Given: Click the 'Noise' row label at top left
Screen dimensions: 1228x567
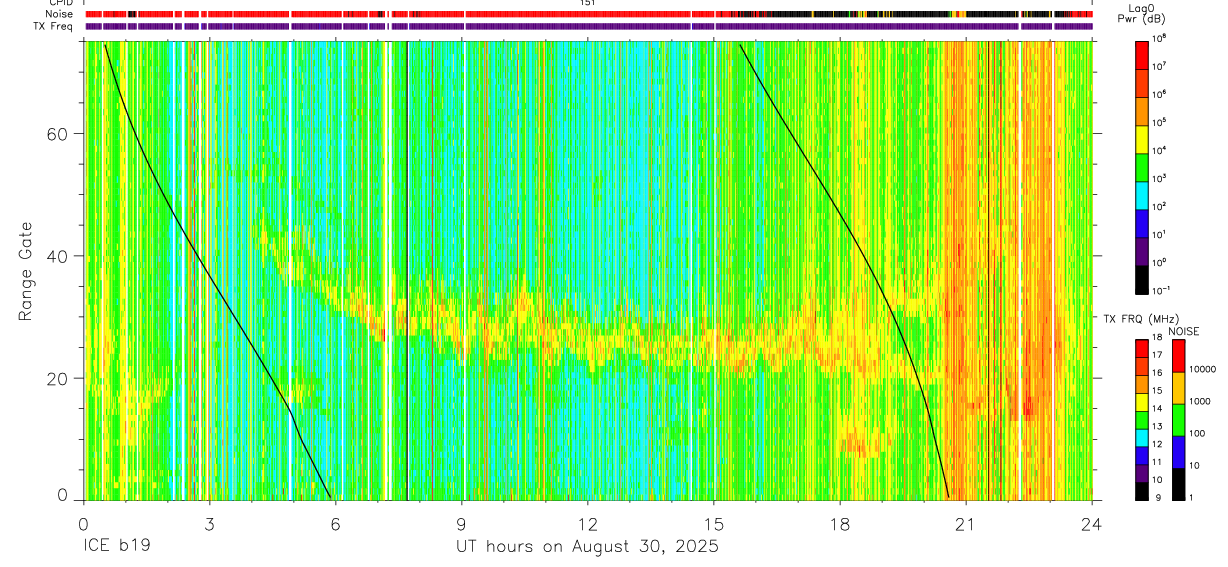Looking at the screenshot, I should [61, 14].
